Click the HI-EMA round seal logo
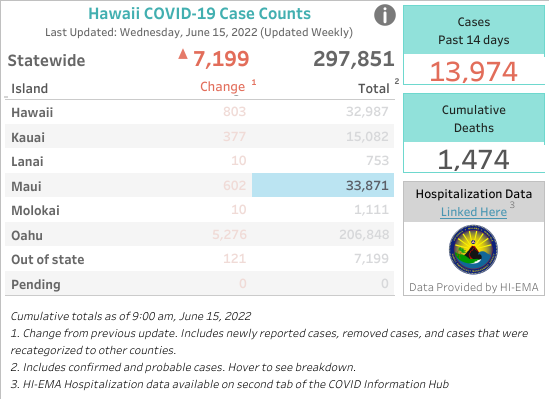The image size is (549, 399). tap(473, 250)
